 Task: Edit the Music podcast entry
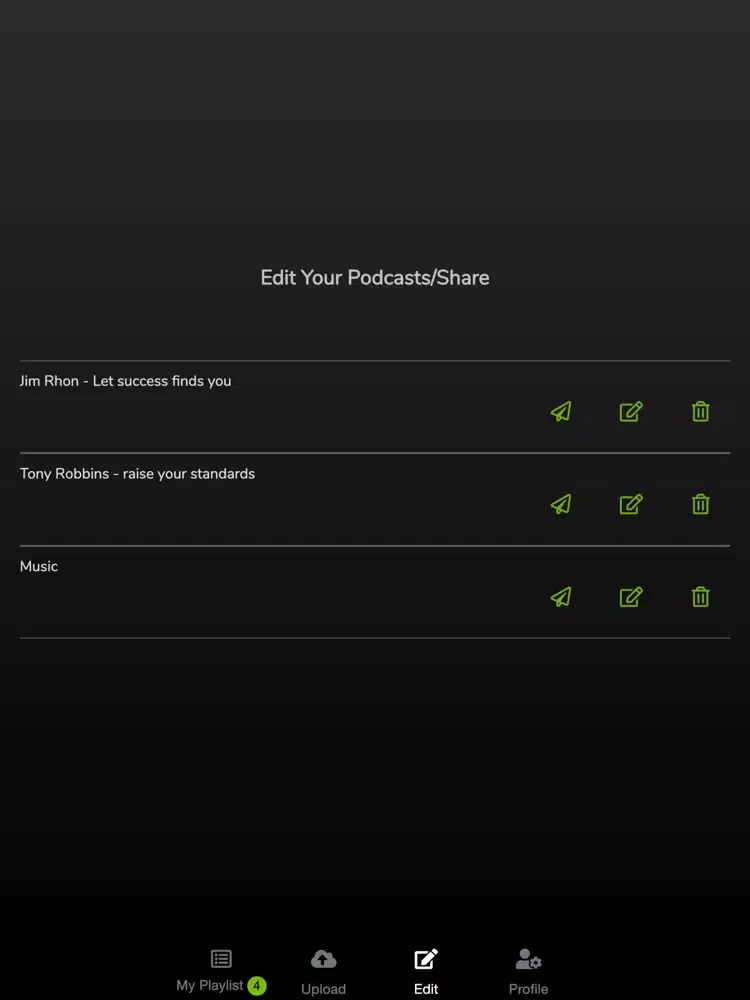[631, 597]
